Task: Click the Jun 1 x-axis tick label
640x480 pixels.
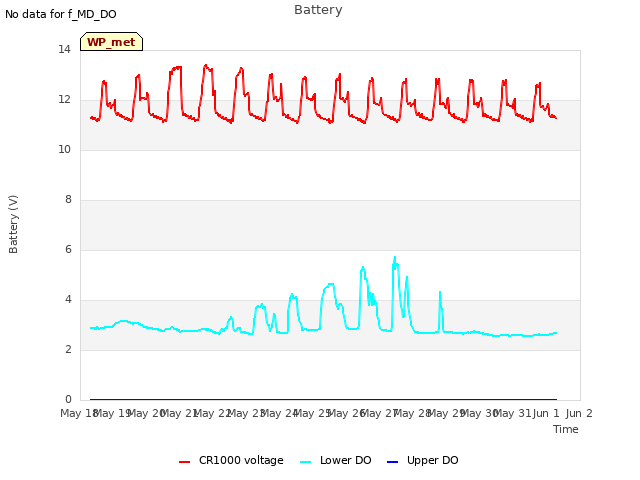Action: point(546,413)
